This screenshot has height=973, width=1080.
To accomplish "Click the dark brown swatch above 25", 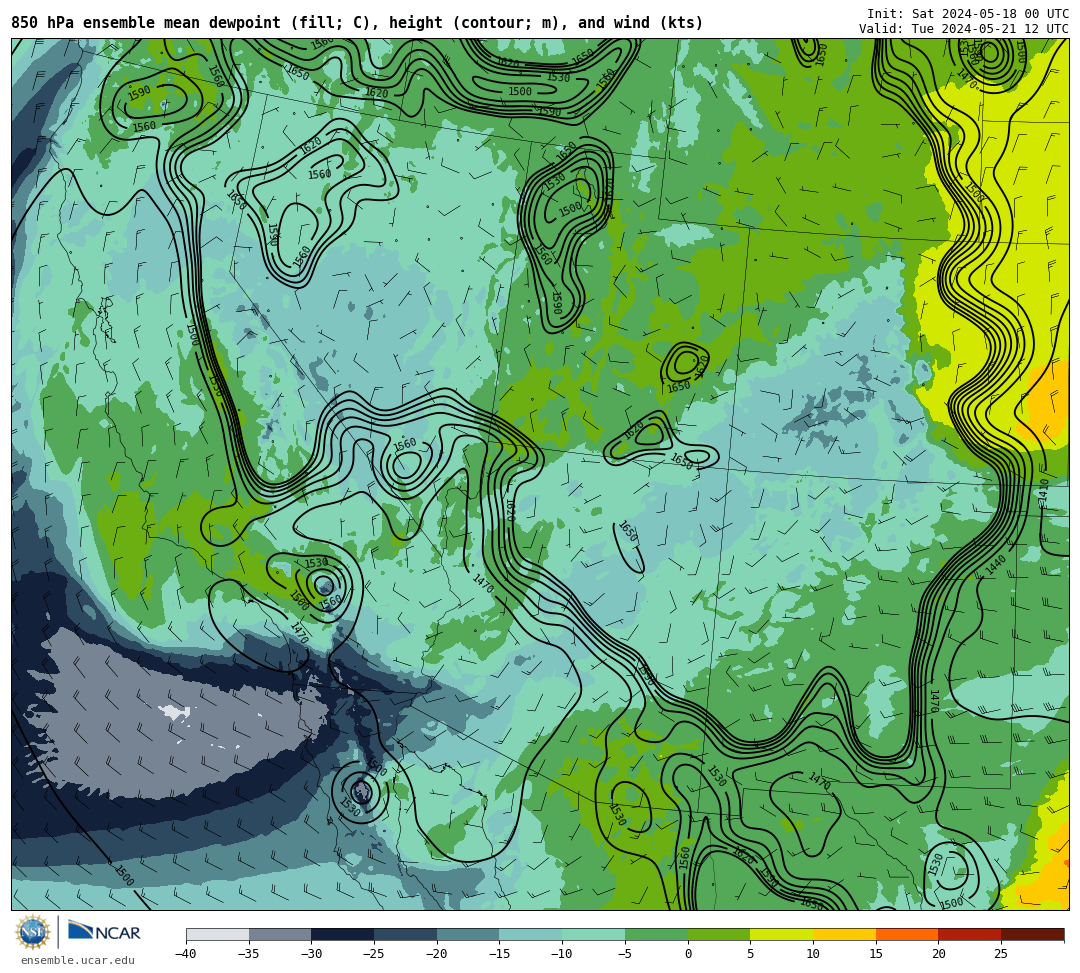I will (x=1032, y=934).
